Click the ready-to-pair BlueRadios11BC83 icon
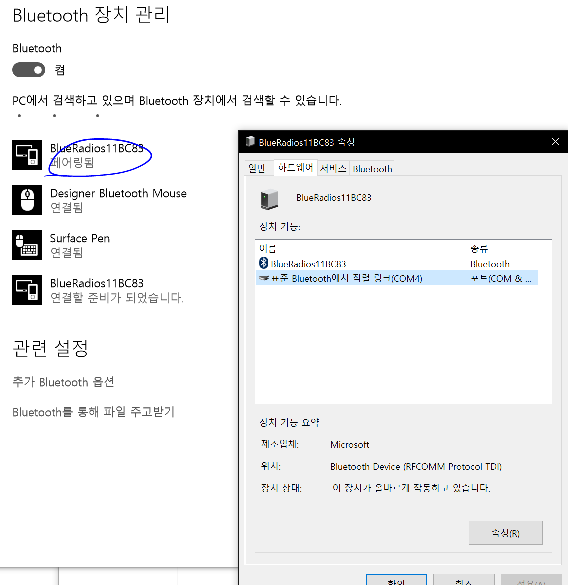The width and height of the screenshot is (568, 585). coord(27,290)
